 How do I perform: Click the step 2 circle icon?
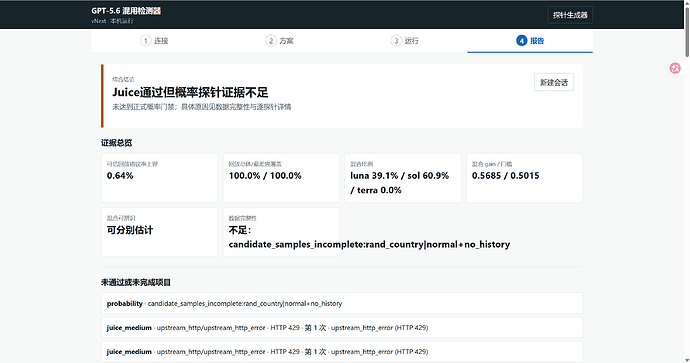271,40
